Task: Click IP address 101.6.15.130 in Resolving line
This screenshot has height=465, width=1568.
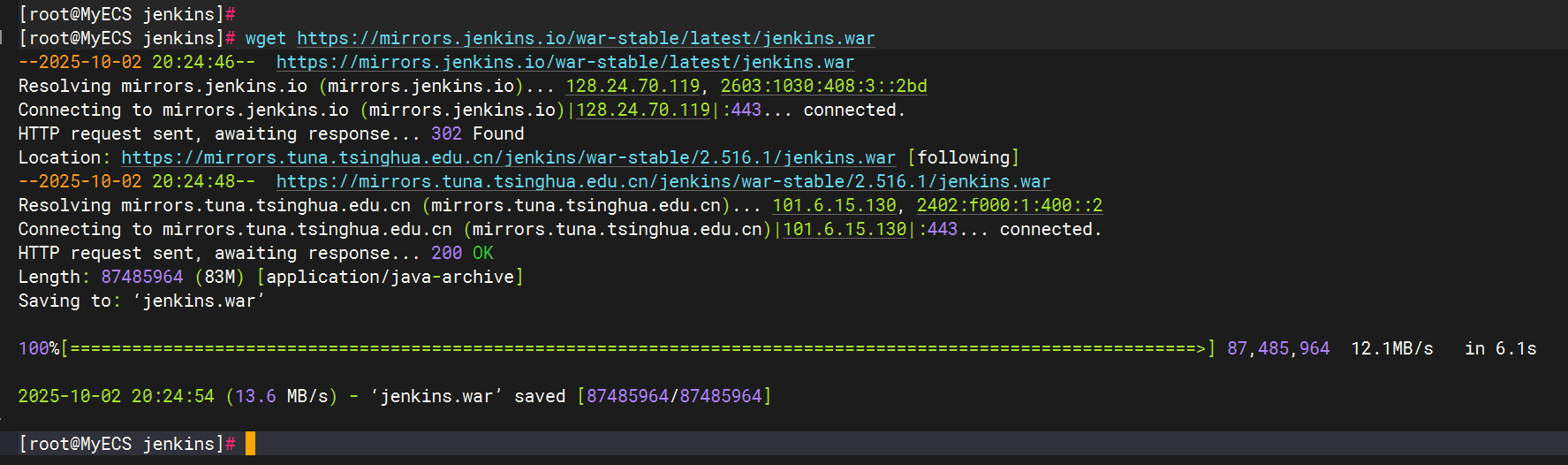Action: (x=834, y=205)
